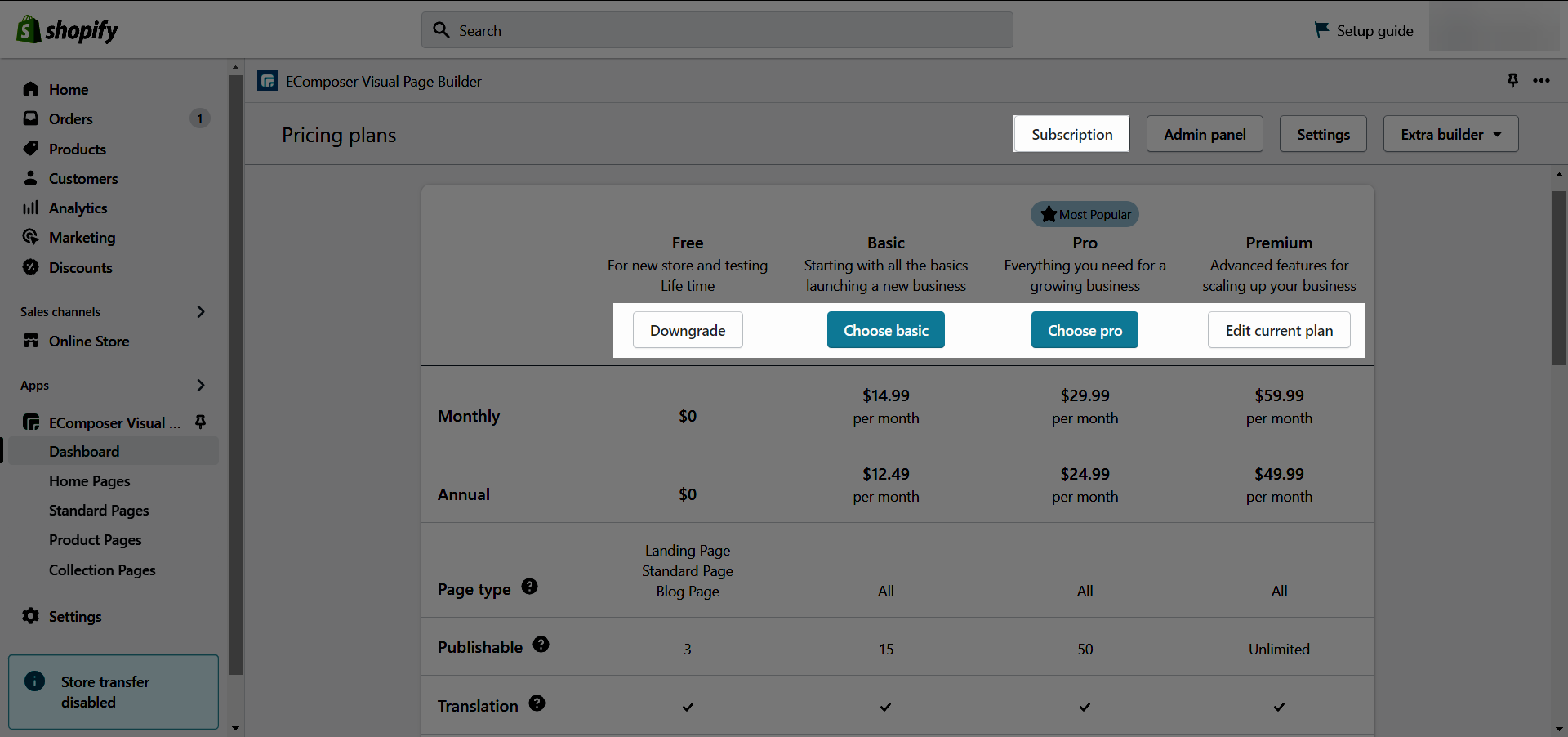Click the Orders inbox icon
Screen dimensions: 1568x737
[x=31, y=118]
